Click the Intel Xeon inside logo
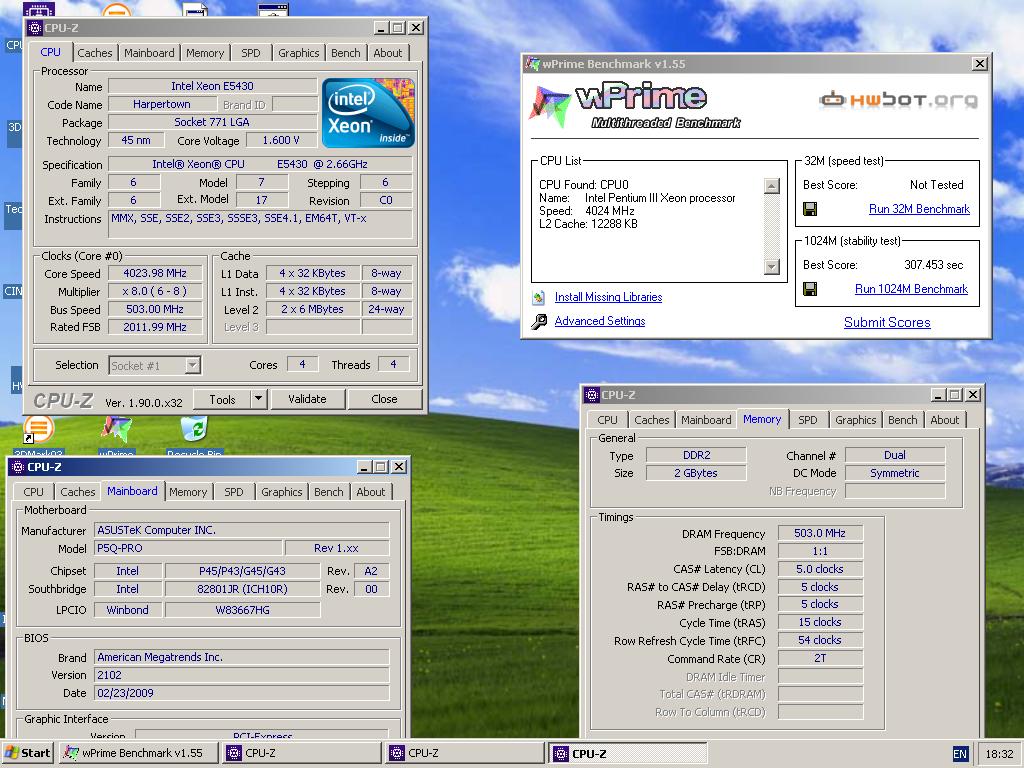The image size is (1024, 768). 368,113
